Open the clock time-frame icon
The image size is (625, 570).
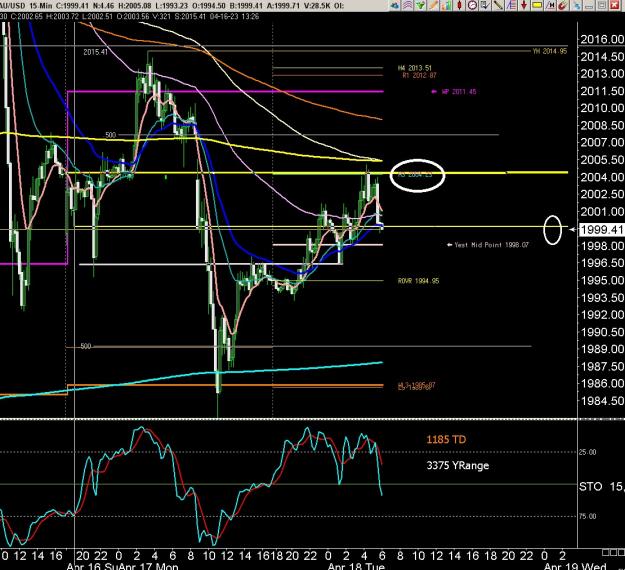[472, 6]
